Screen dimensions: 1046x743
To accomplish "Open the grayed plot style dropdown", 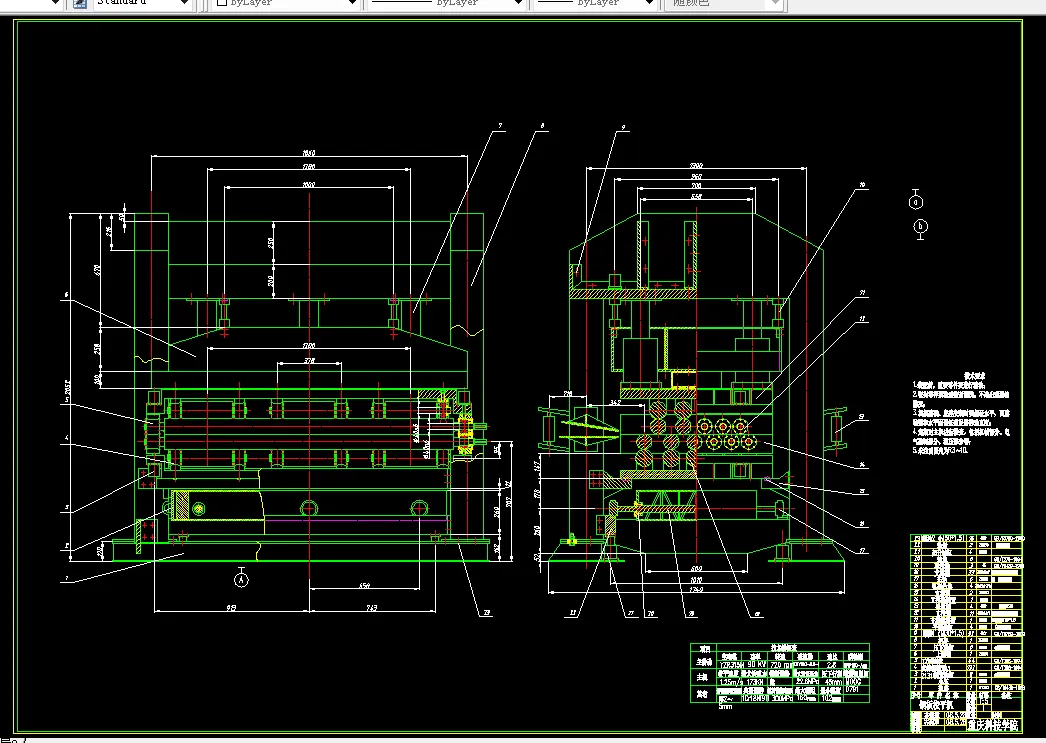I will point(774,3).
